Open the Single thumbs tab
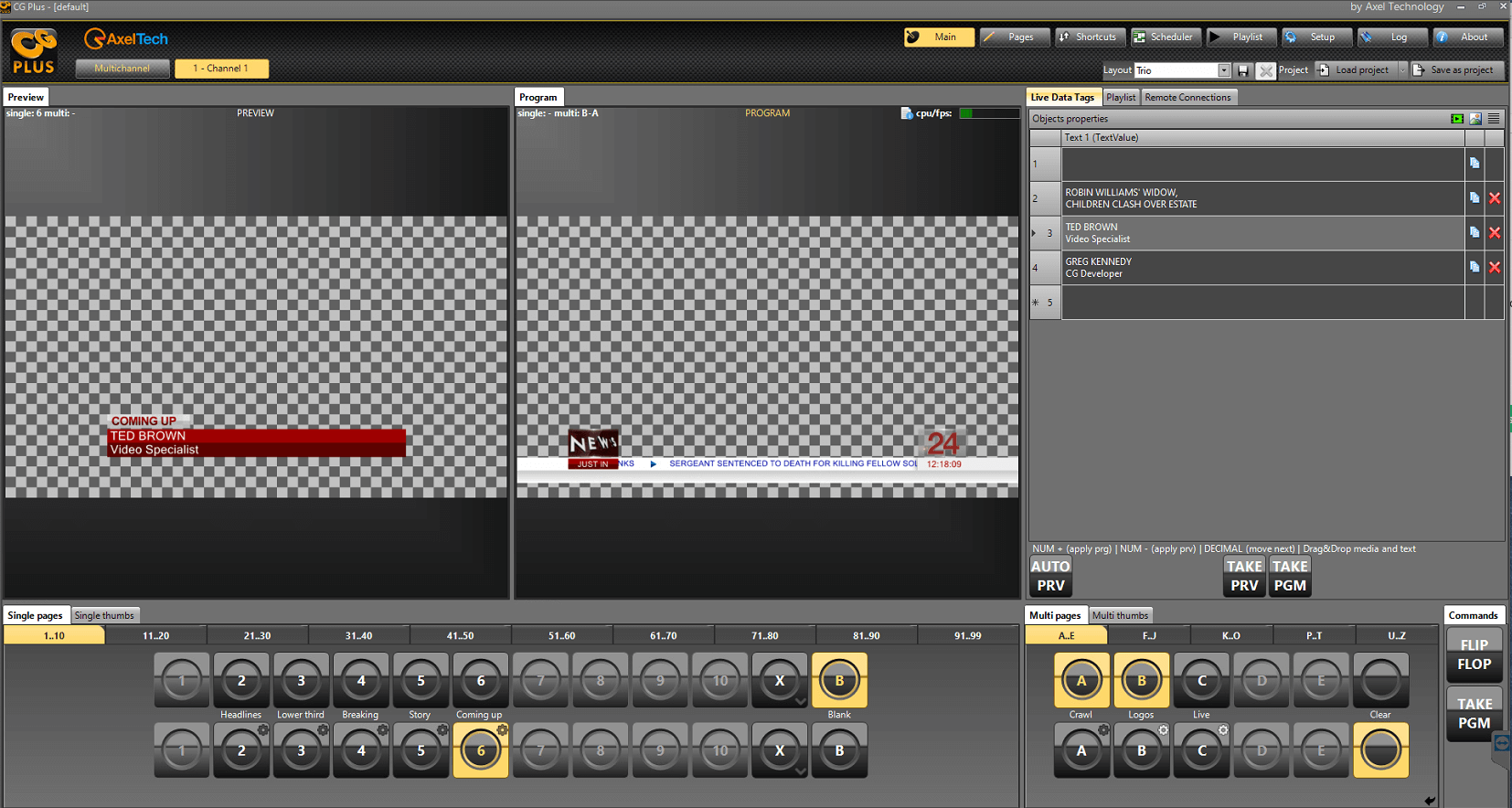Image resolution: width=1512 pixels, height=808 pixels. point(104,616)
